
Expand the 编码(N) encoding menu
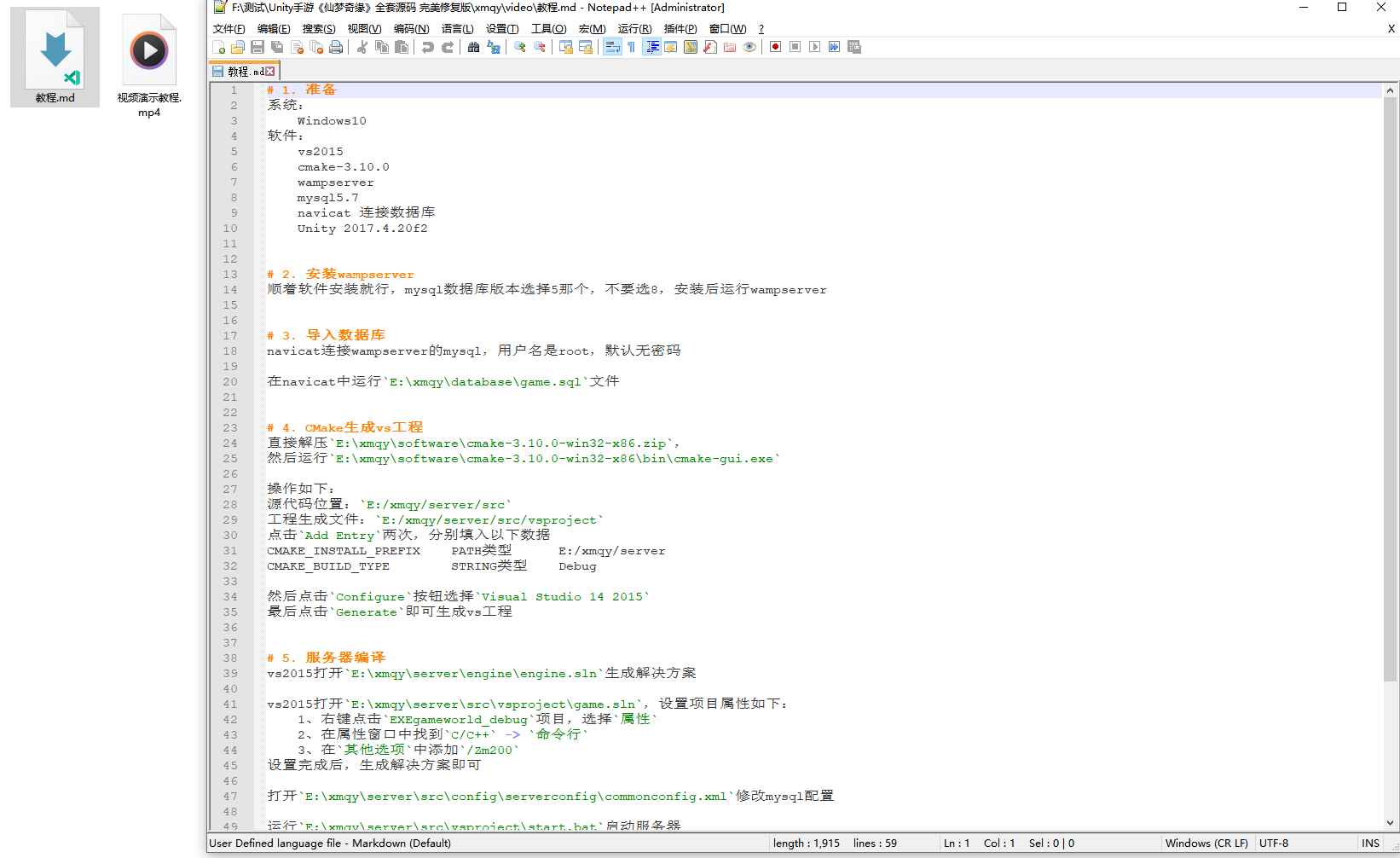(x=411, y=29)
